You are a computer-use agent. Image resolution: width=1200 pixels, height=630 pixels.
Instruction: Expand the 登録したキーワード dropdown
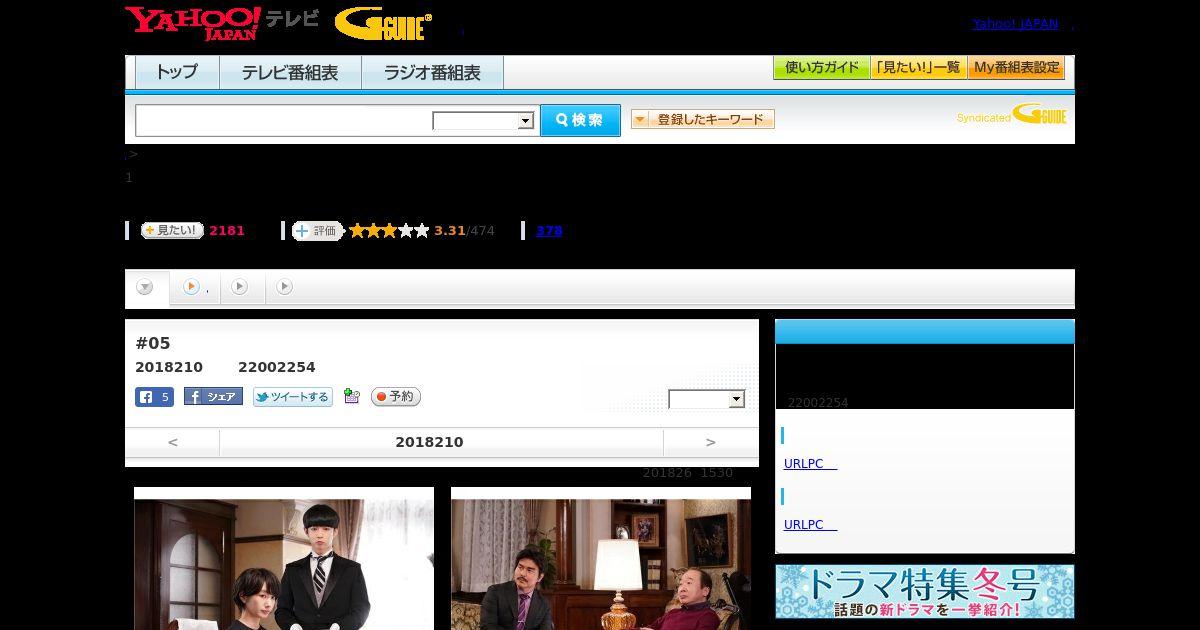(702, 119)
